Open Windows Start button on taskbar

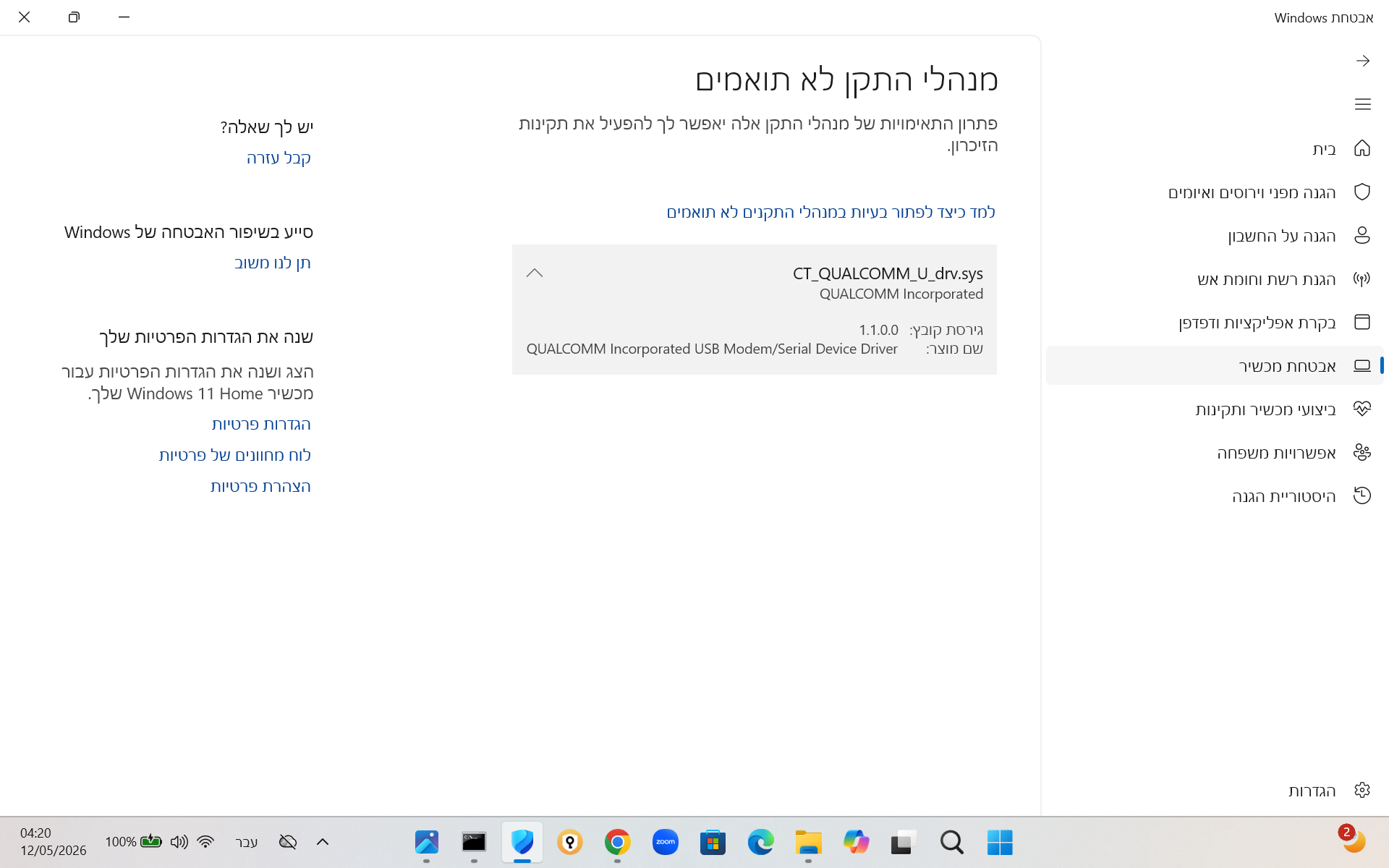1000,842
